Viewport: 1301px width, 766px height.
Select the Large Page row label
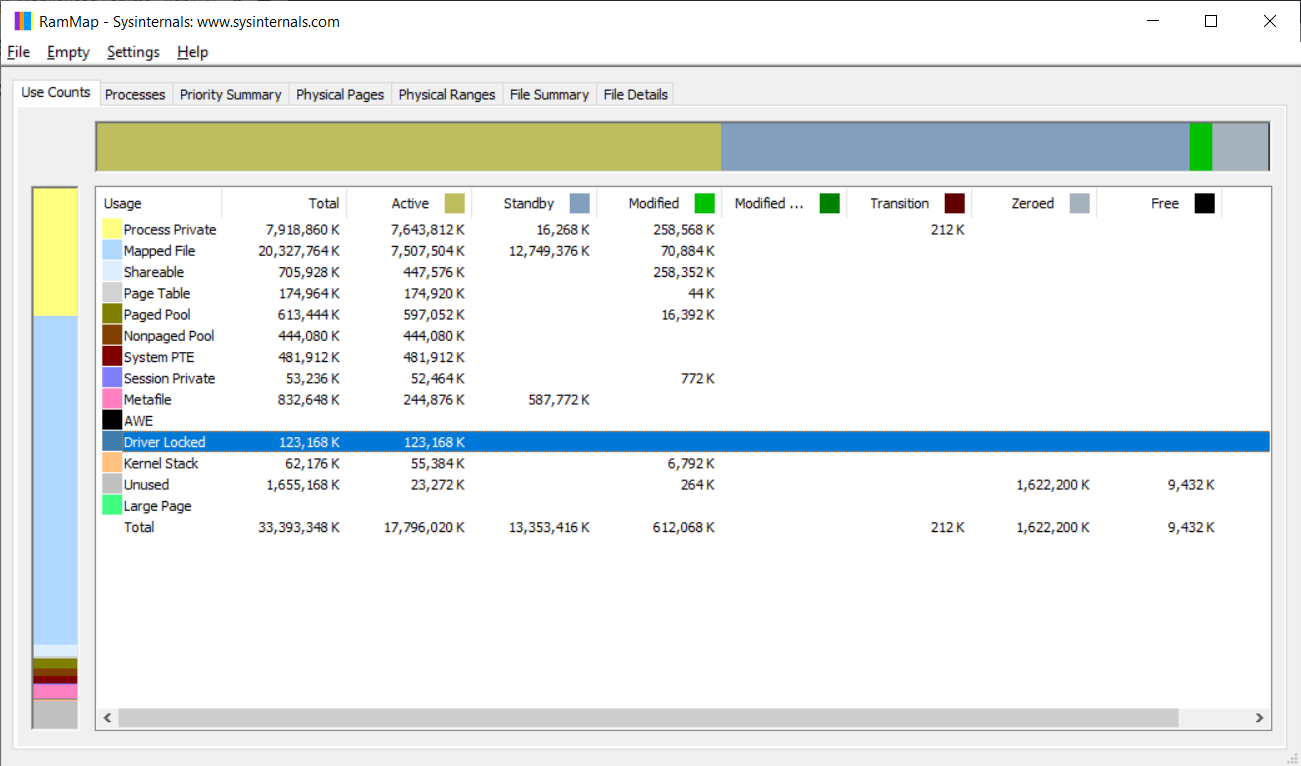158,506
